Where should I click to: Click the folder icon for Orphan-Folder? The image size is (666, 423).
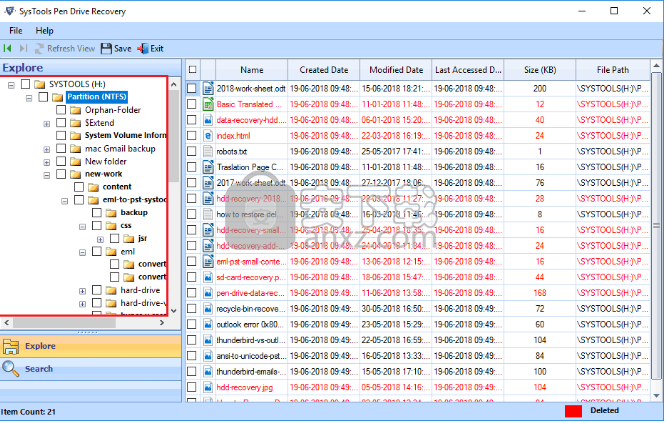[76, 110]
